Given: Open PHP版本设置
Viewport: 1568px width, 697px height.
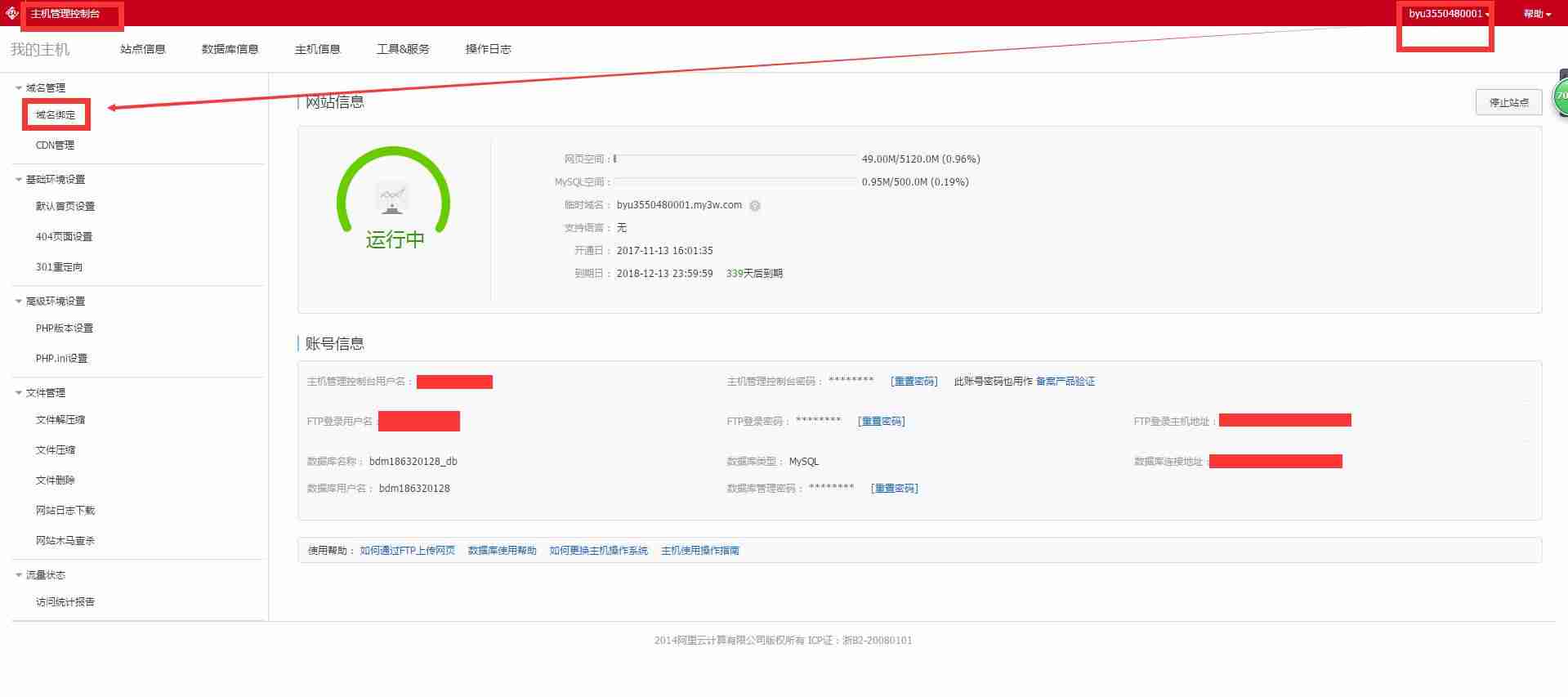Looking at the screenshot, I should pos(65,328).
